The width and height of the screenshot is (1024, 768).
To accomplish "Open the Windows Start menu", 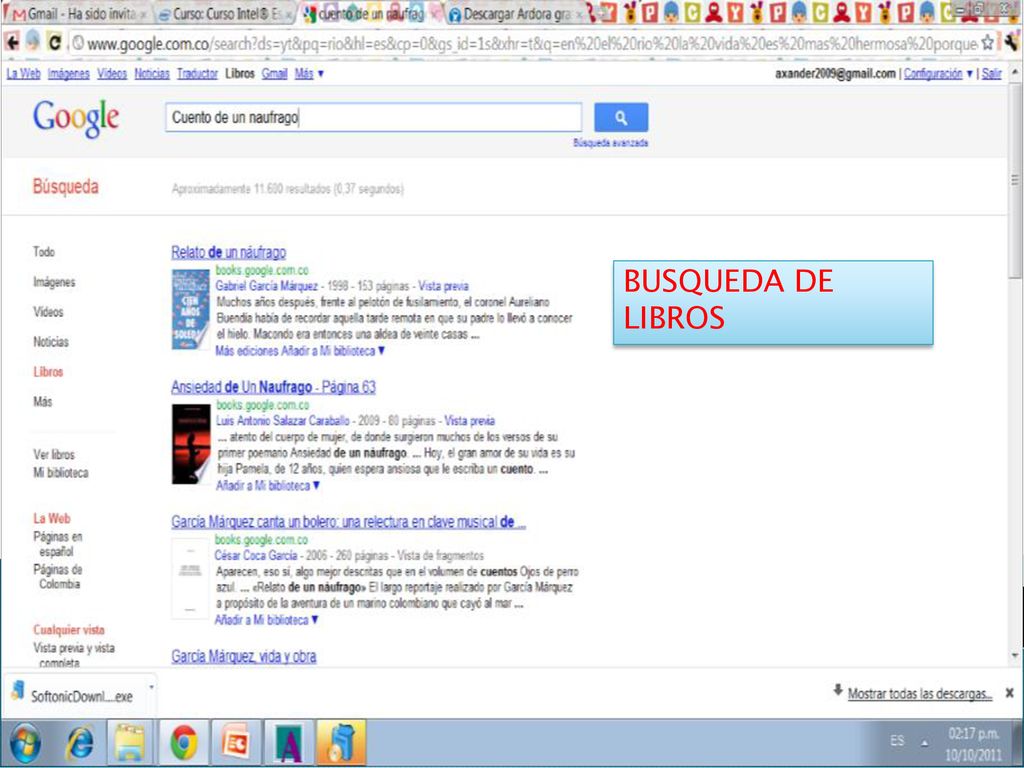I will click(x=25, y=743).
